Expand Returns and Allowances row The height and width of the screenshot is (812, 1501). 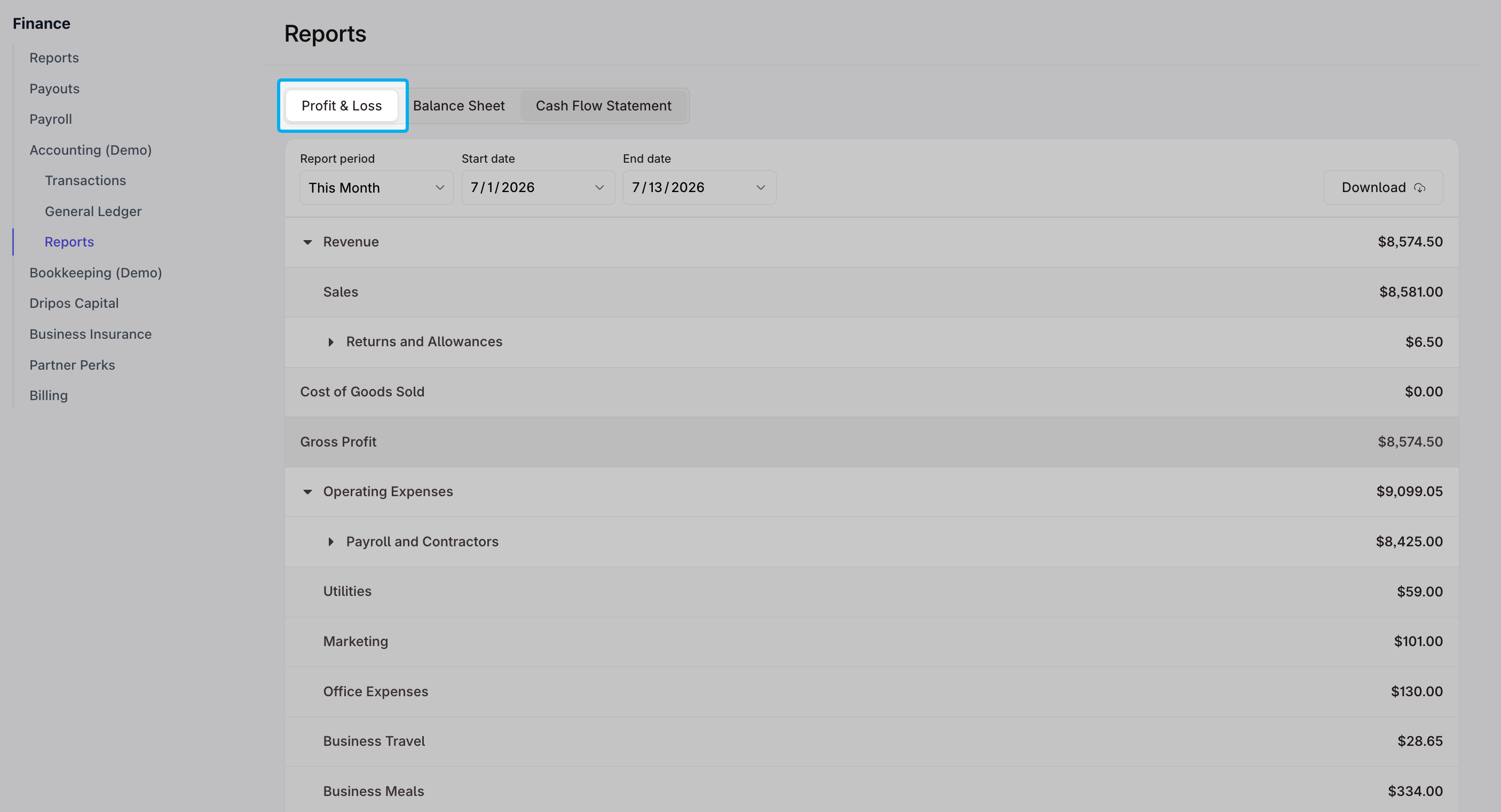click(x=330, y=342)
